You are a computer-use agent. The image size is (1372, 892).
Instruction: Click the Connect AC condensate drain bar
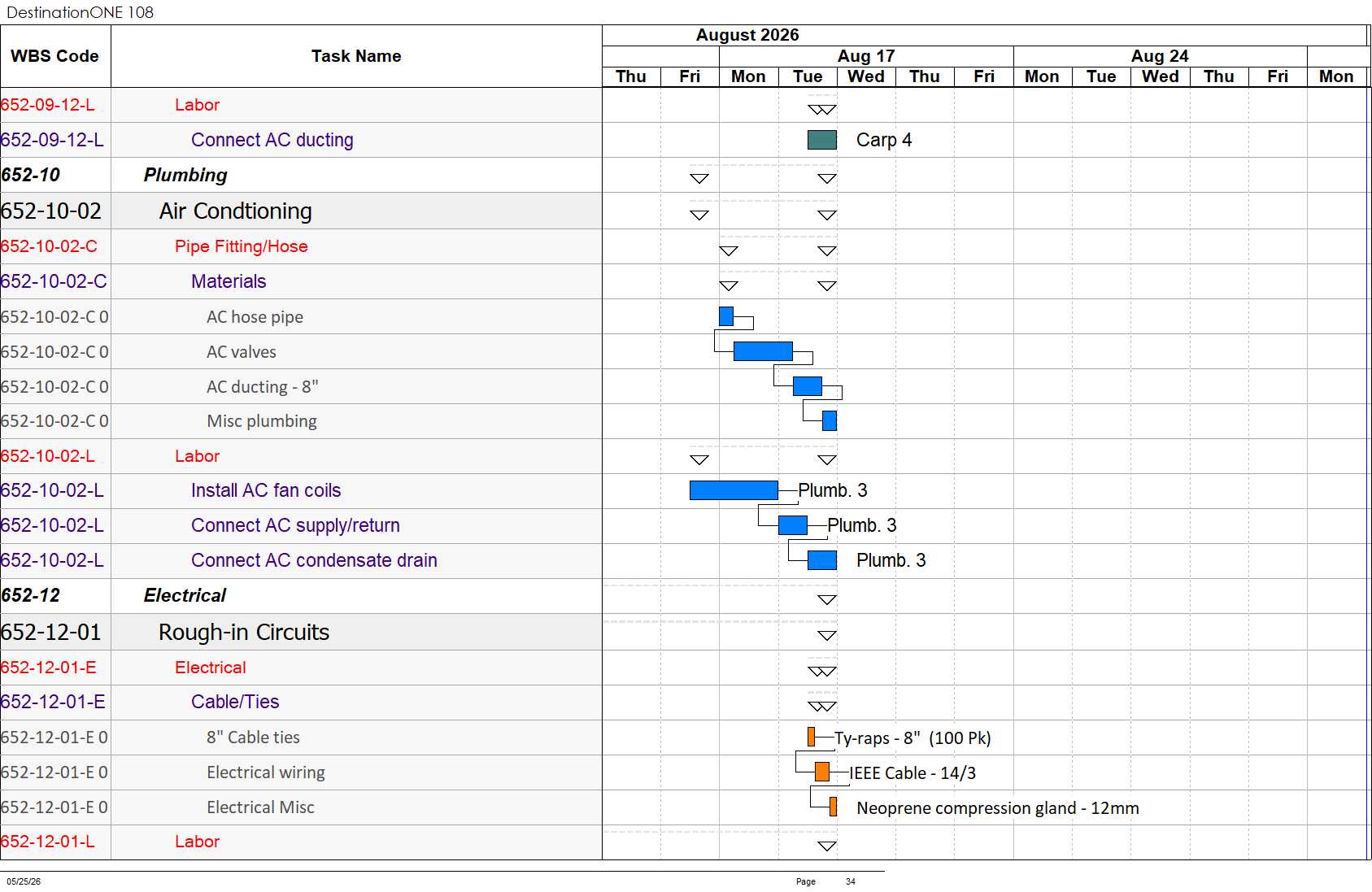(822, 560)
